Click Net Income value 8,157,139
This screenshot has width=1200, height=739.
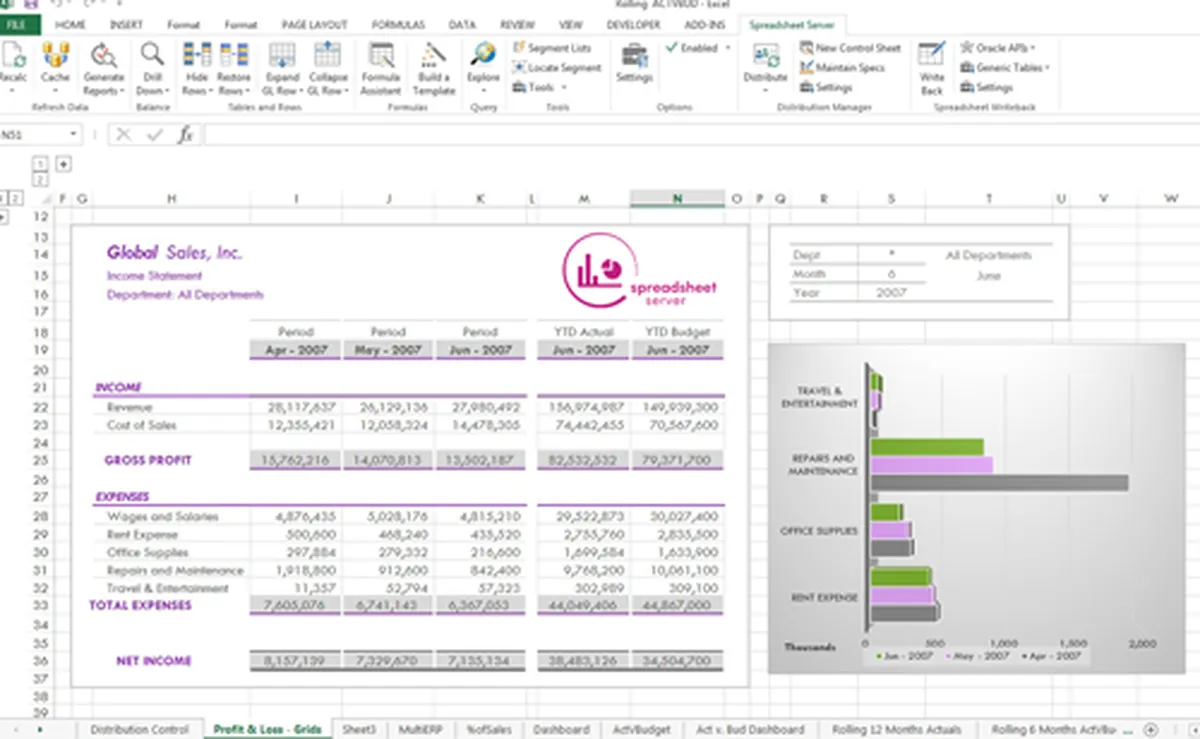pos(294,661)
